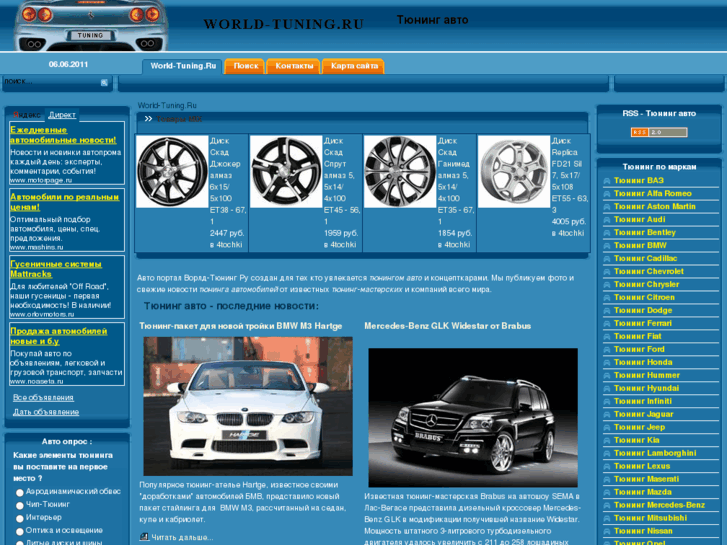
Task: Click bullet icon next to Тюнинг ВАЗ
Action: pos(606,181)
